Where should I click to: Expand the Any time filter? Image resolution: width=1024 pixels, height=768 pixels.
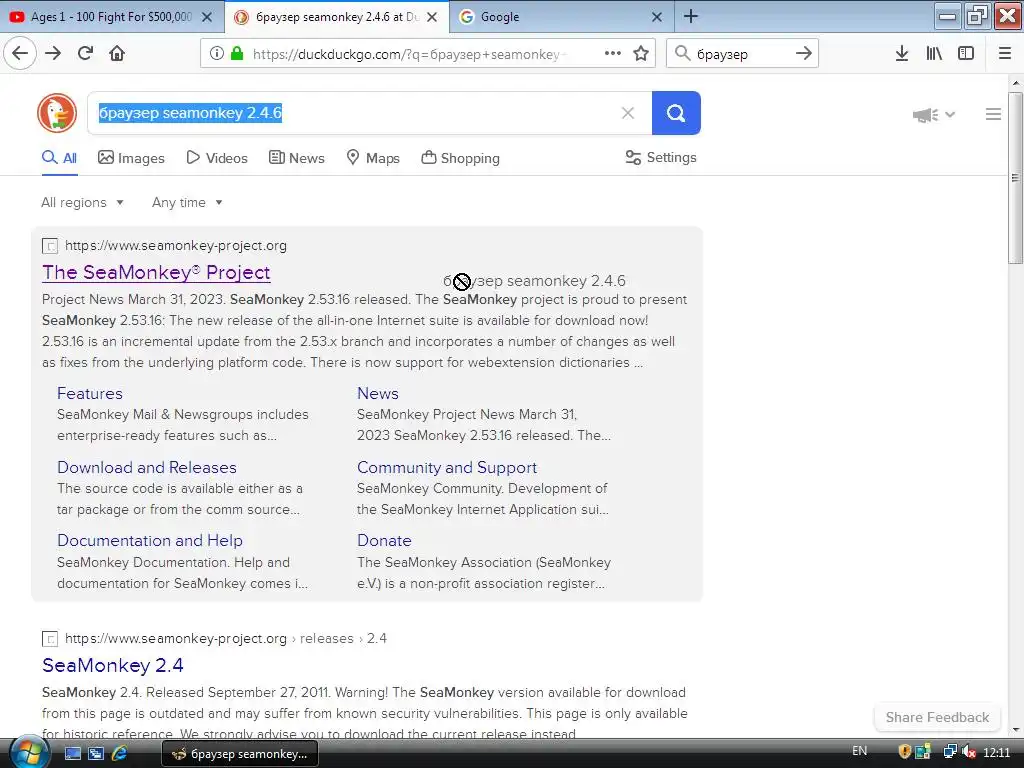coord(187,202)
